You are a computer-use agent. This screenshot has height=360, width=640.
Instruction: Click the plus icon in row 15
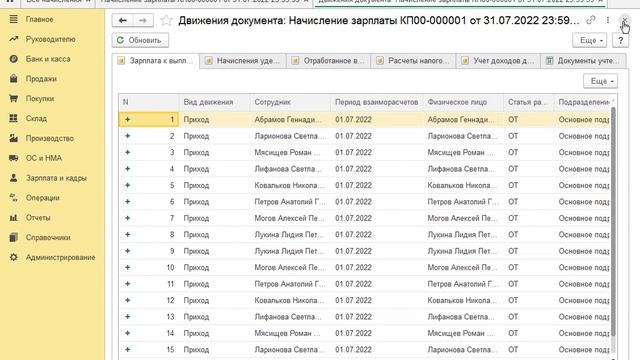click(127, 349)
